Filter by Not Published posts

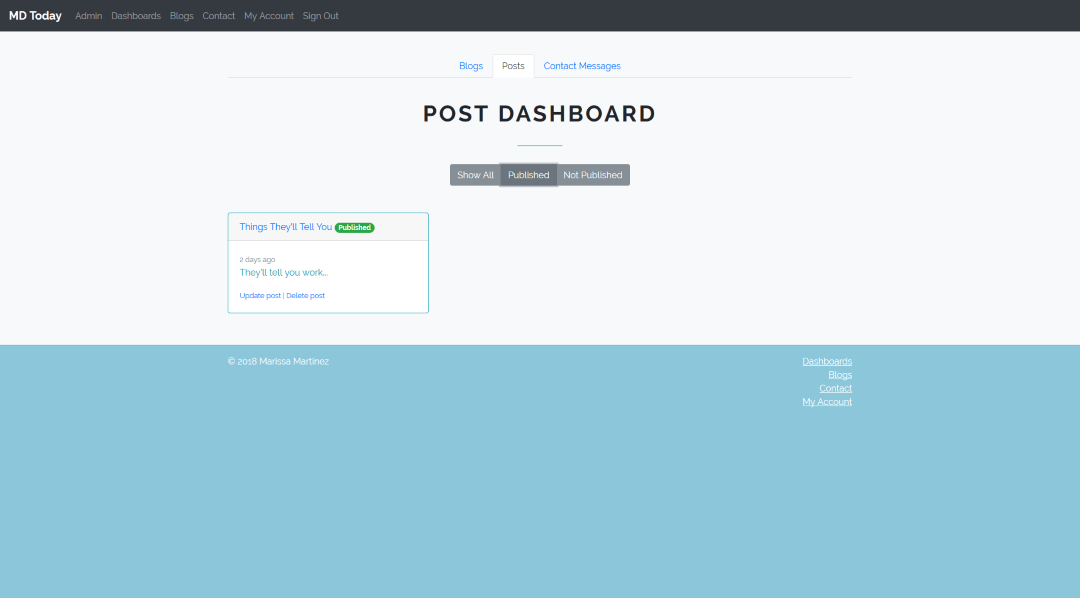coord(593,175)
